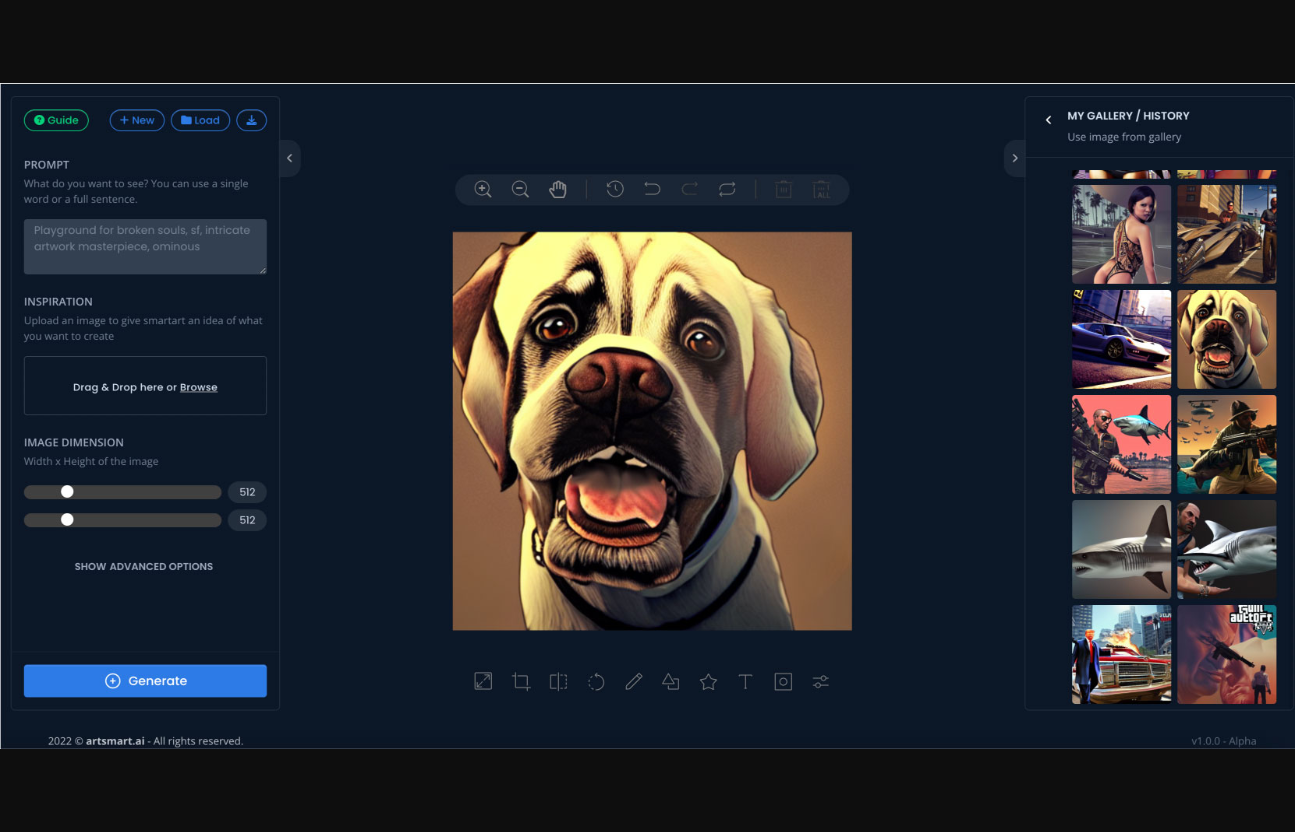Click the Load button

[x=200, y=120]
